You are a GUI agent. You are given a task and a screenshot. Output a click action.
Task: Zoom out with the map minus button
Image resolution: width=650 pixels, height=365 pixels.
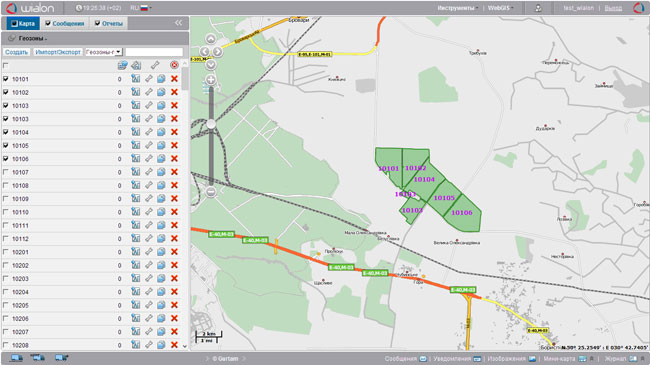point(211,192)
